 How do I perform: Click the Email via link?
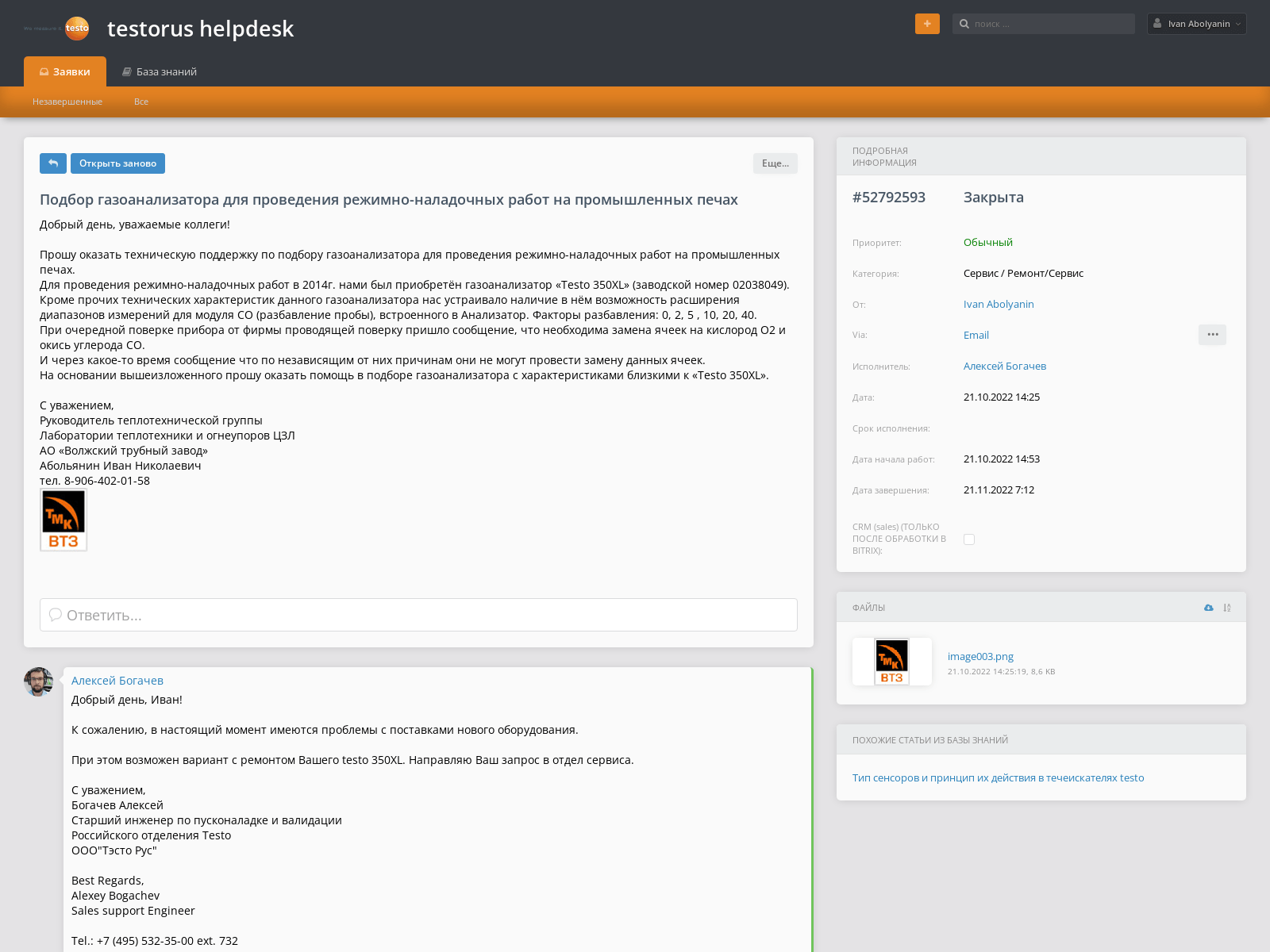pyautogui.click(x=976, y=335)
